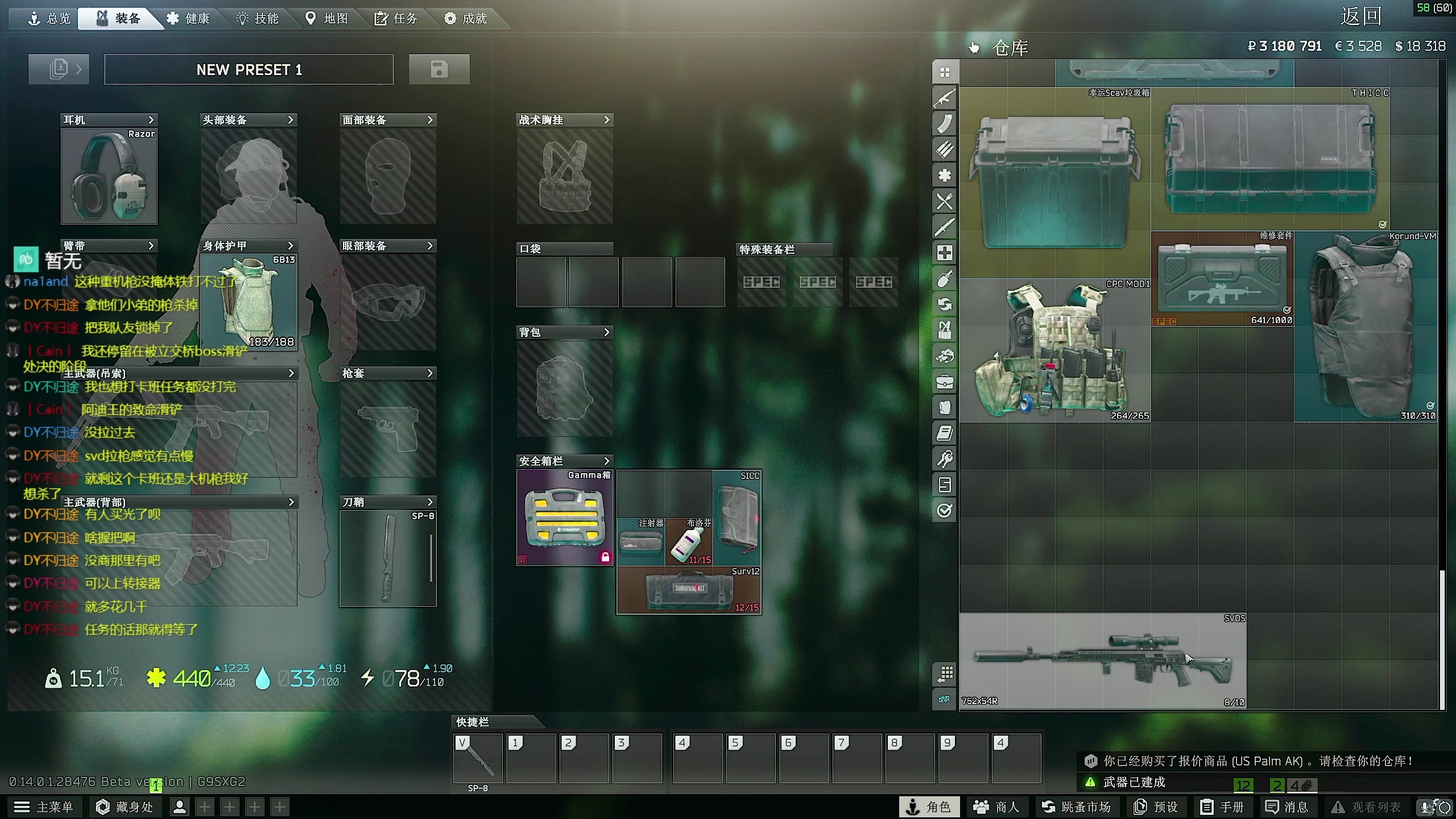Image resolution: width=1456 pixels, height=819 pixels.
Task: Open the 任务 tab
Action: point(396,19)
